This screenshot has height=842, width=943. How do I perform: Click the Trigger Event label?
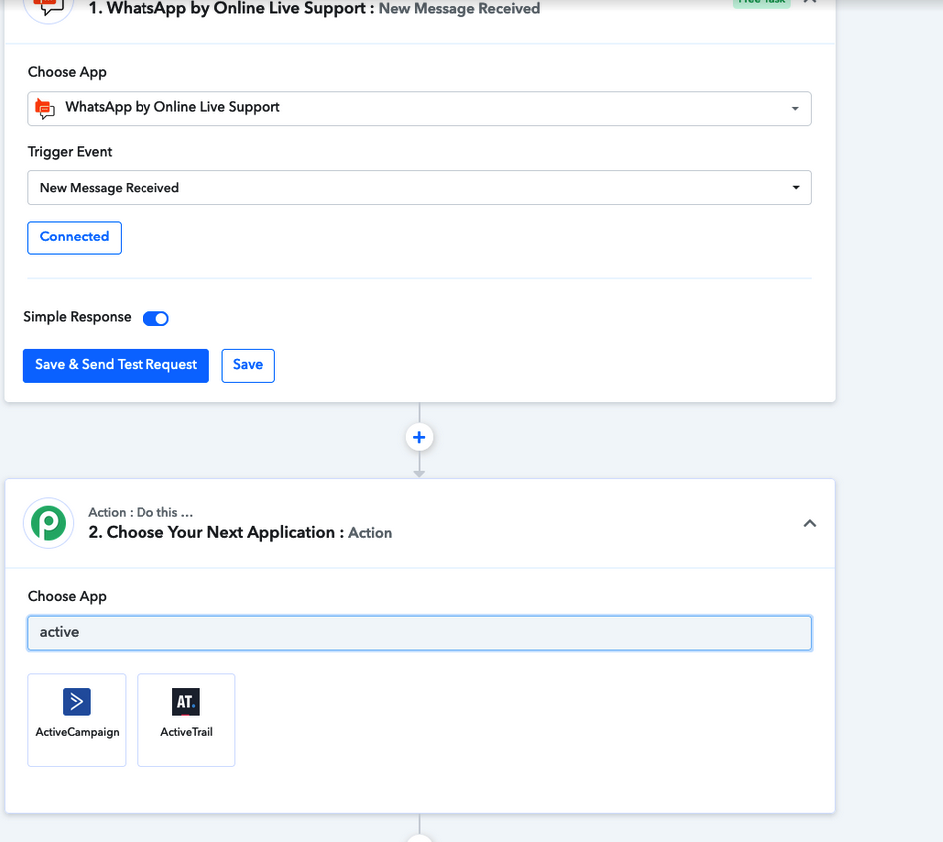point(70,152)
